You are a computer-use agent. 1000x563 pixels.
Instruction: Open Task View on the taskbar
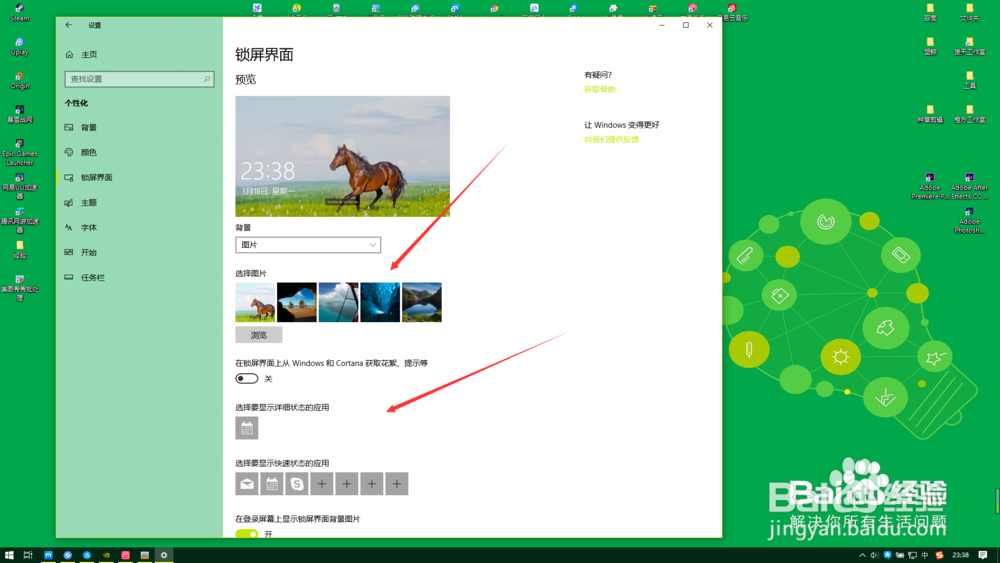click(28, 555)
